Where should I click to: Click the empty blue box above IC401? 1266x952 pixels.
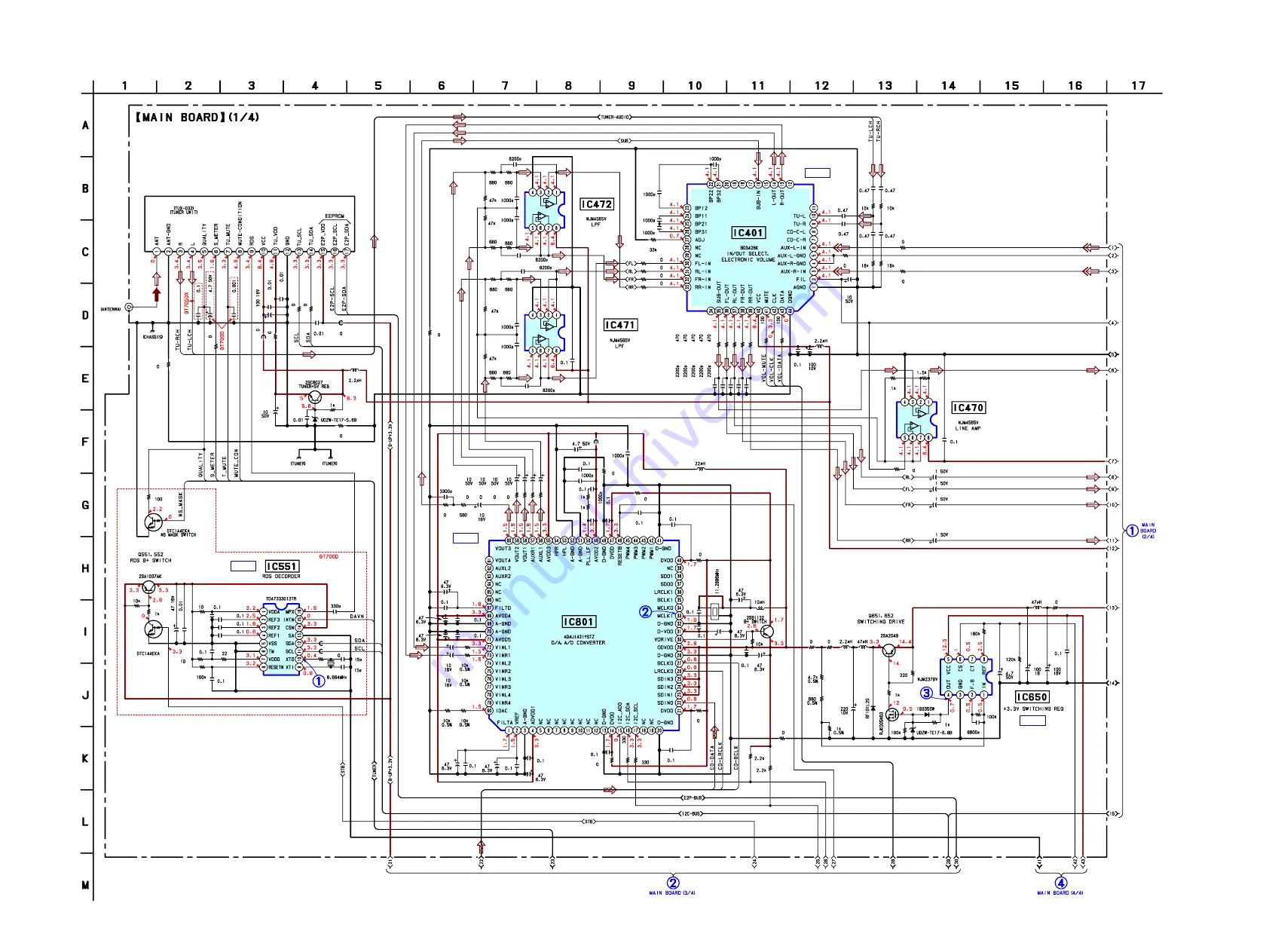point(818,173)
